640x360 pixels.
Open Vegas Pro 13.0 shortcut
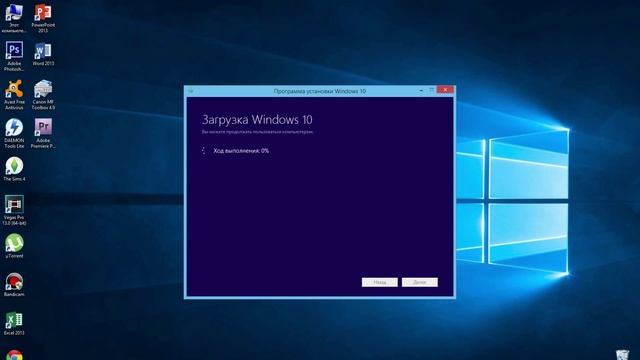(x=14, y=210)
